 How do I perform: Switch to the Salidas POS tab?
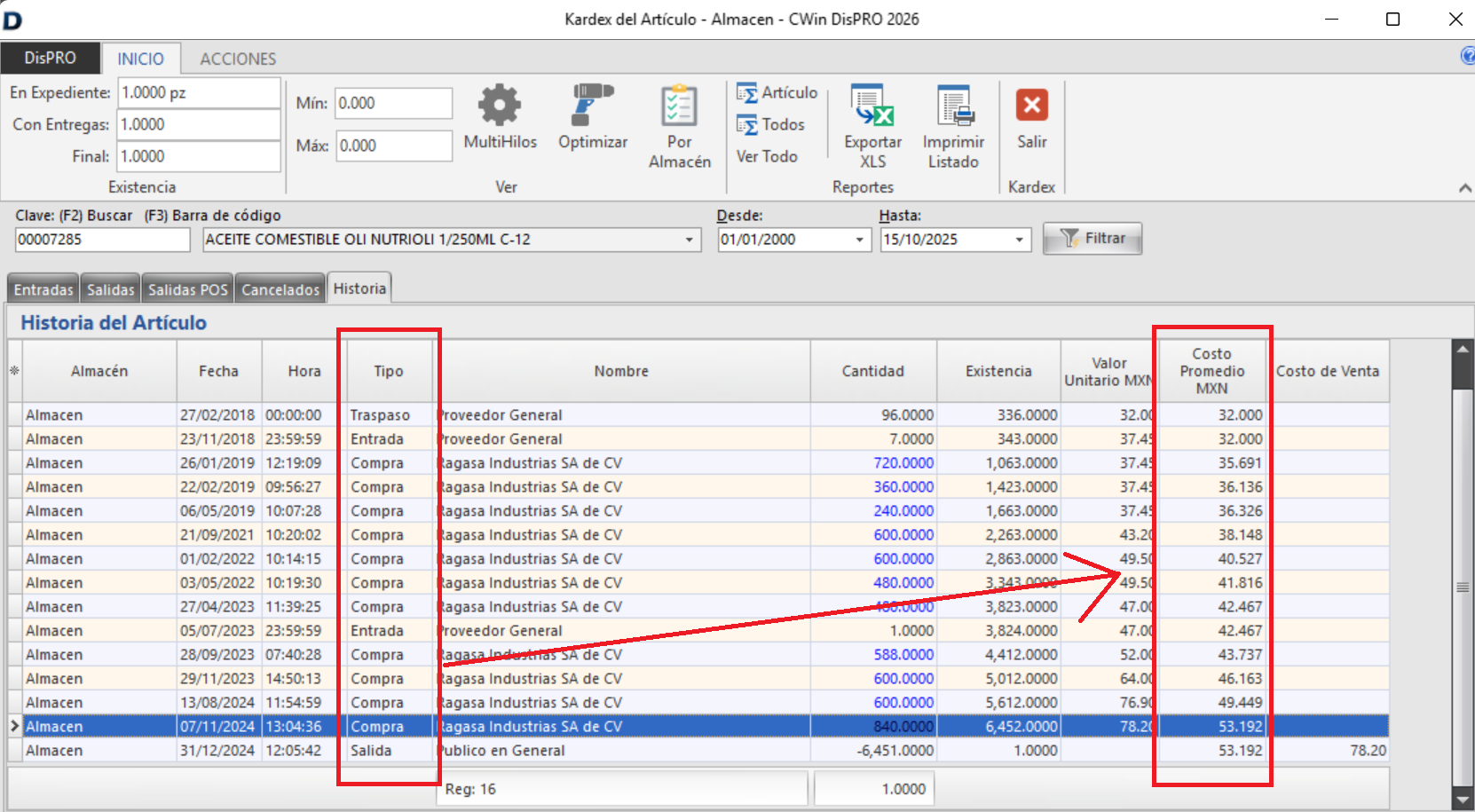187,290
